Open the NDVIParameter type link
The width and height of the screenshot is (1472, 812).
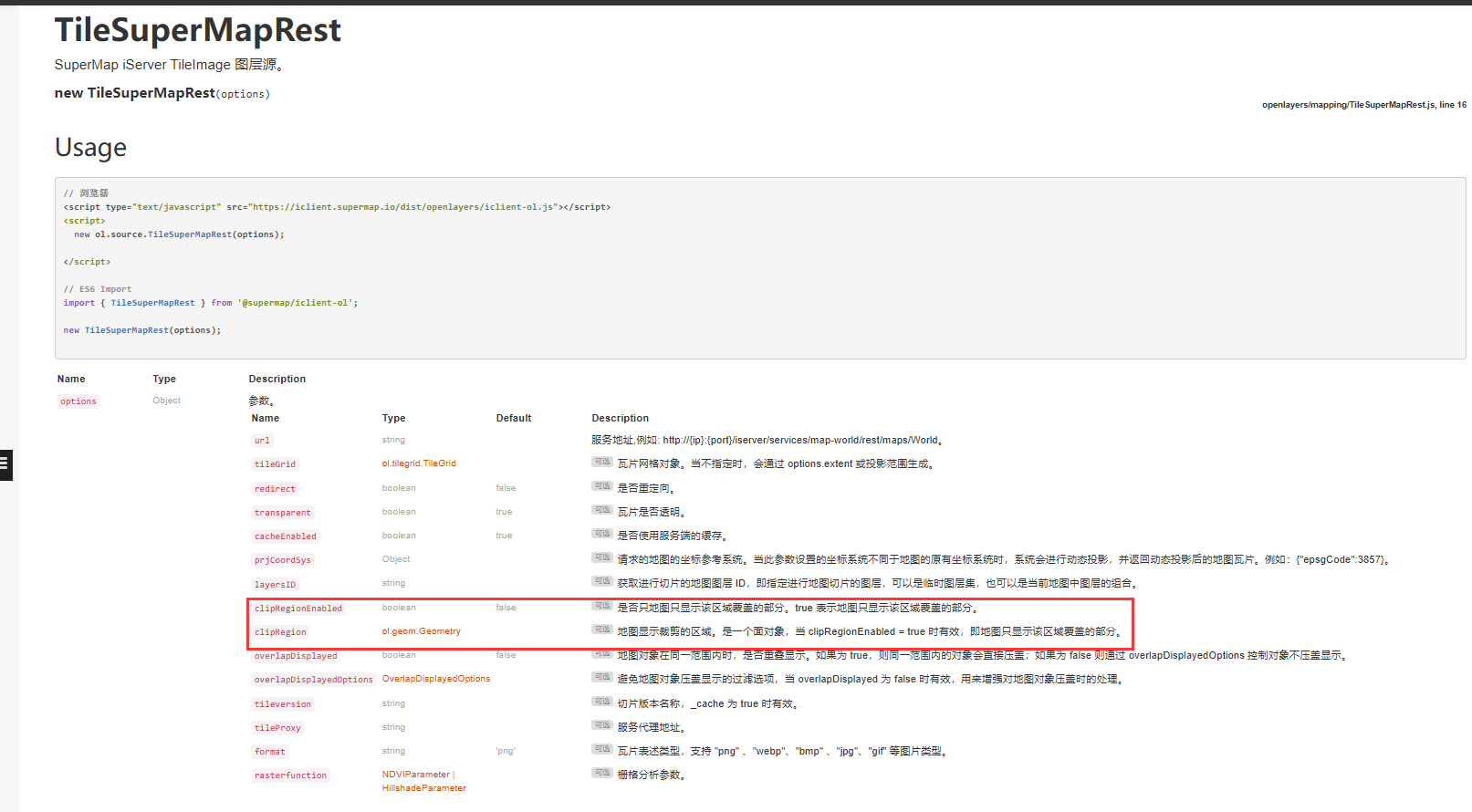point(415,775)
